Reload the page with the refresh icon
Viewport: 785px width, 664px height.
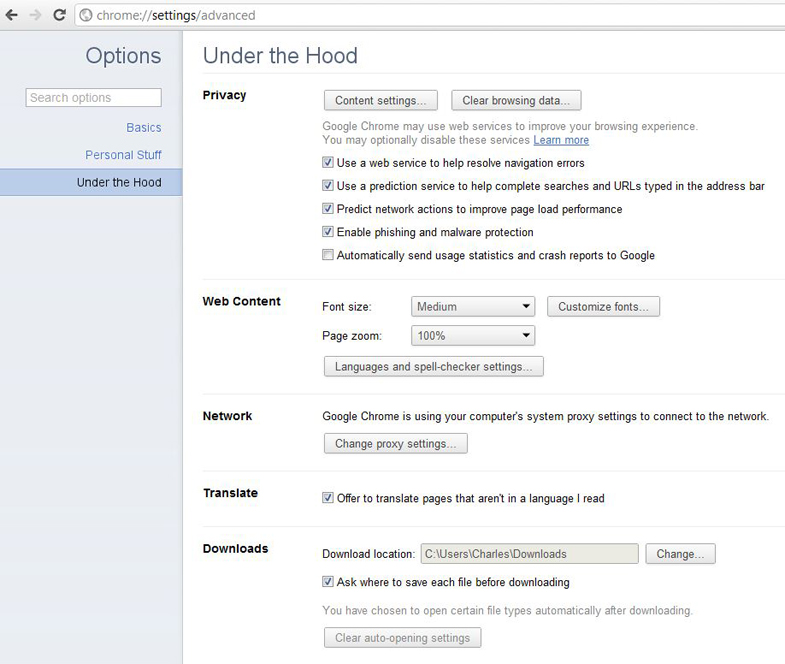[59, 15]
